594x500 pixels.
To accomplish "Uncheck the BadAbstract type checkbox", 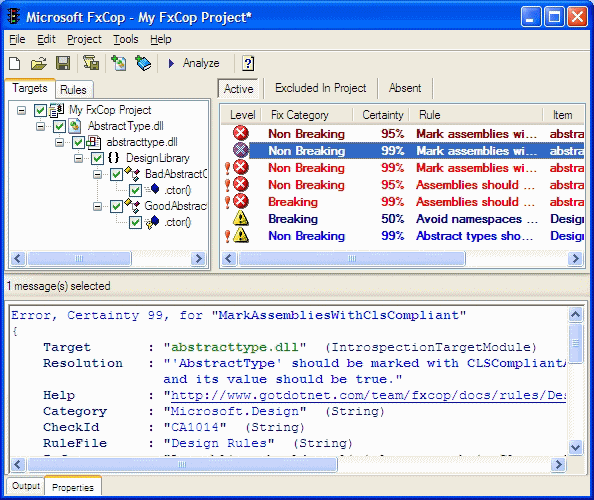I will 116,174.
